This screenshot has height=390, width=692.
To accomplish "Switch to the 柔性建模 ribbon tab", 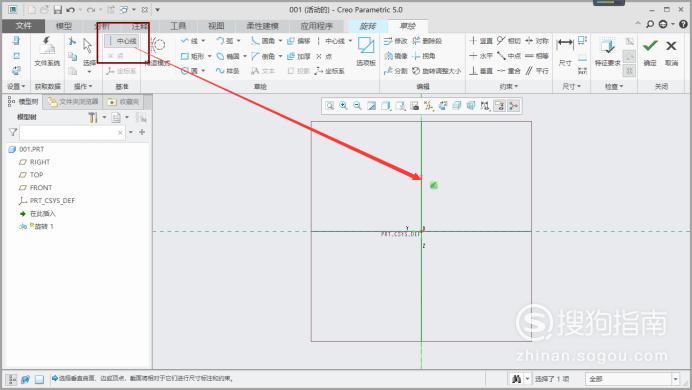I will (x=263, y=26).
